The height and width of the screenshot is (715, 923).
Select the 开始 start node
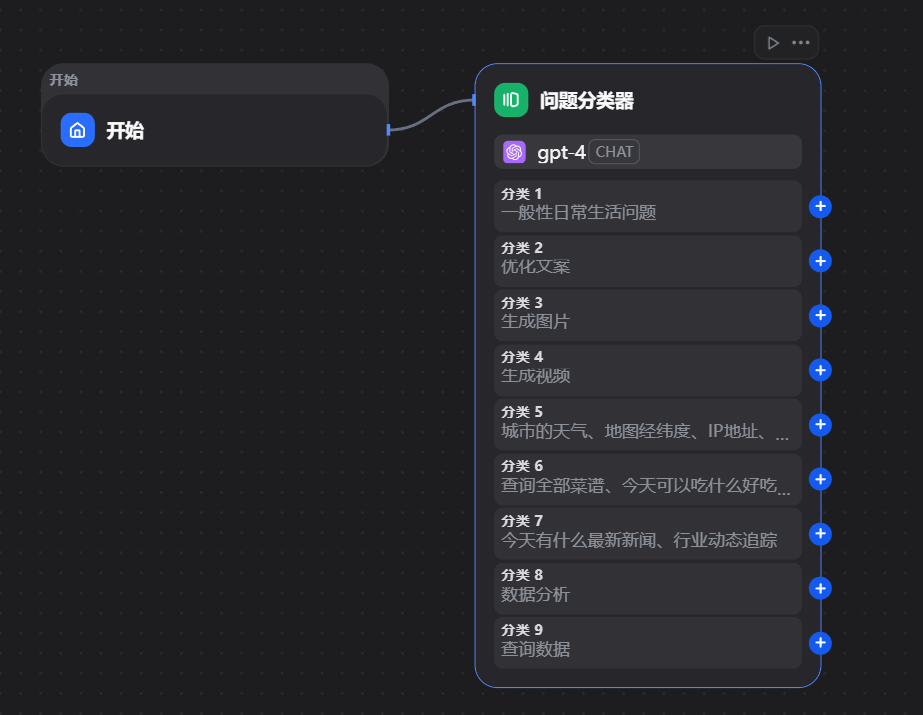pyautogui.click(x=214, y=130)
